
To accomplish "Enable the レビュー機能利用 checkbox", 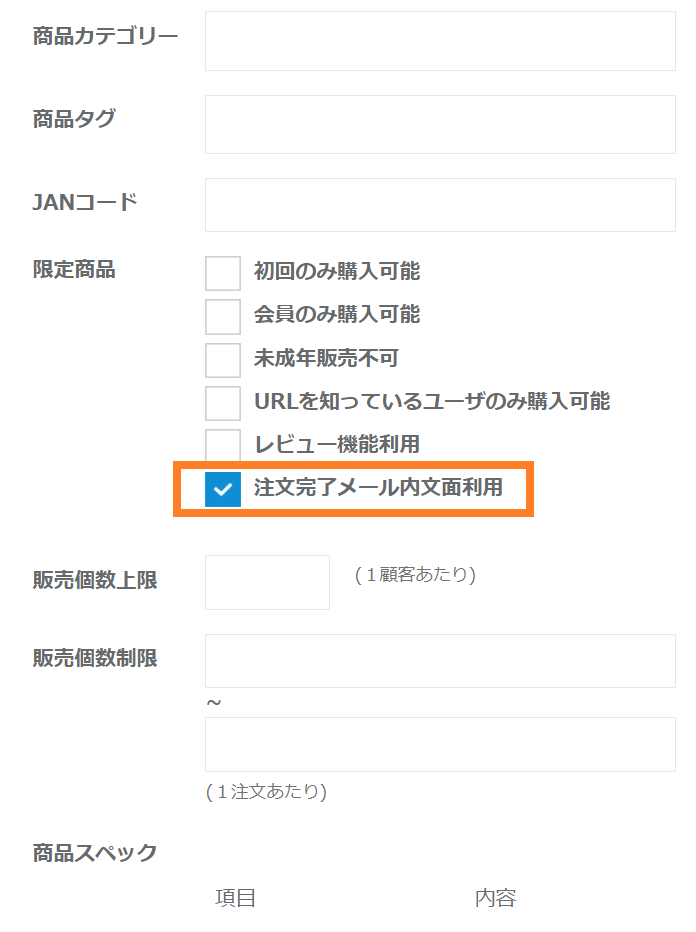I will (223, 446).
